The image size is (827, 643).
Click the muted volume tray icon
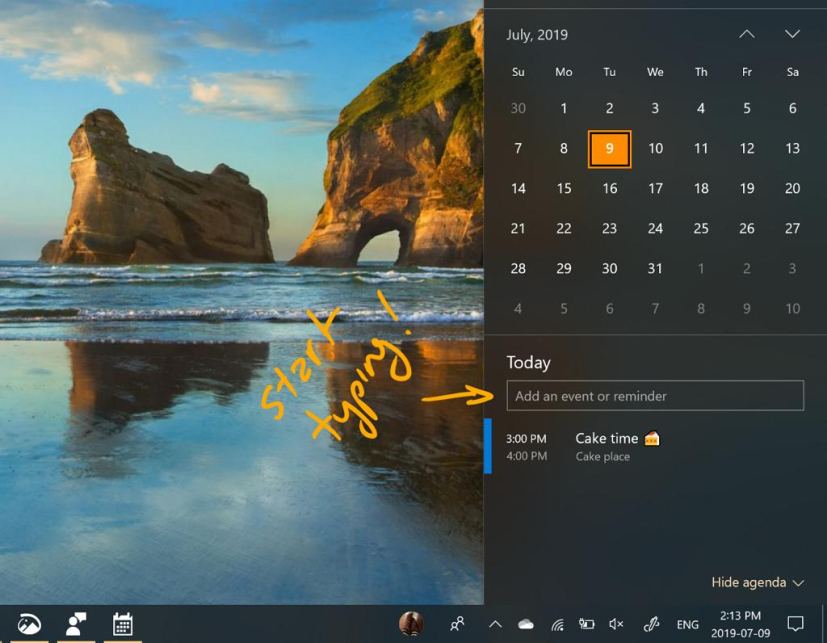point(616,624)
